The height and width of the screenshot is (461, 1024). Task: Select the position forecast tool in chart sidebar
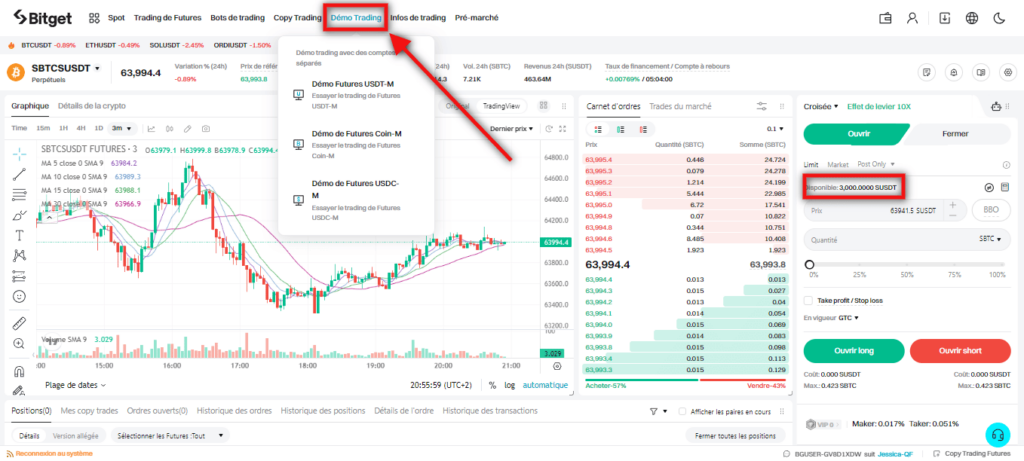pos(20,276)
